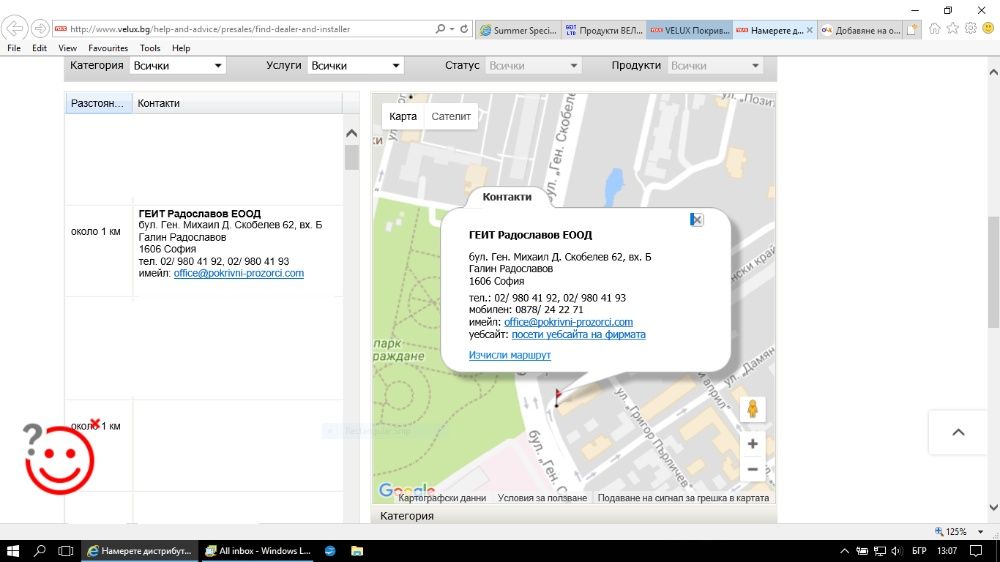
Task: Click the Street View pegman icon
Action: point(753,409)
